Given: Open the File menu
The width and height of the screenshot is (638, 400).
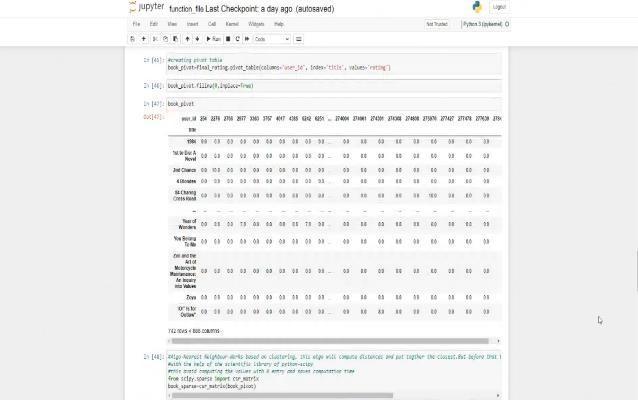Looking at the screenshot, I should (x=136, y=24).
